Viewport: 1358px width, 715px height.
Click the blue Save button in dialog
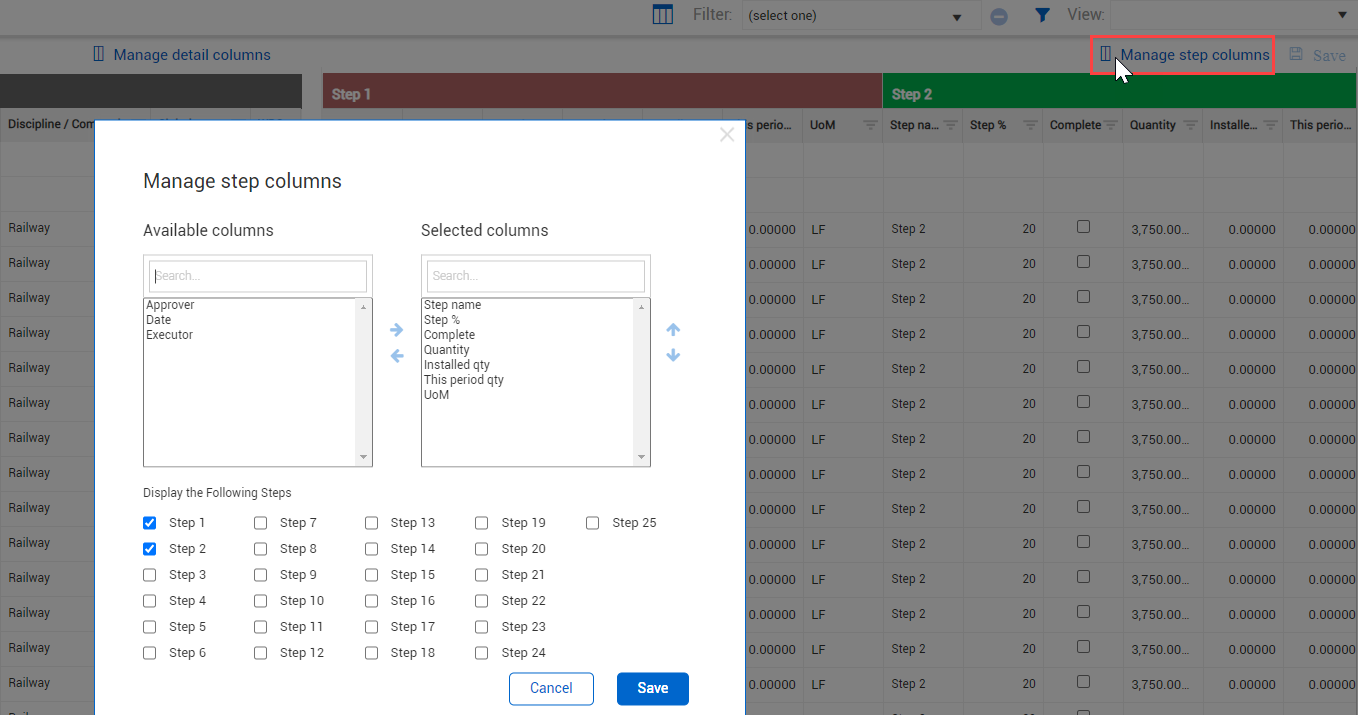(x=652, y=688)
